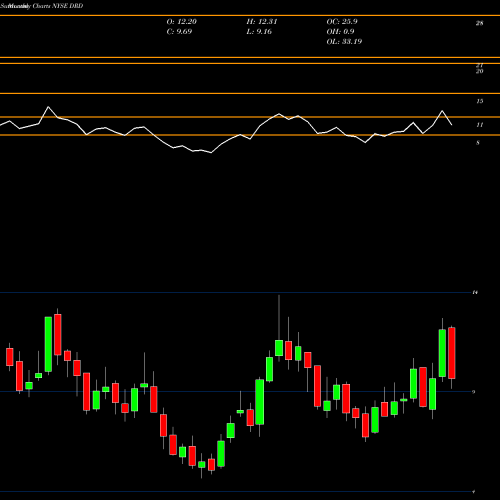500x500 pixels.
Task: Click the 'OL: 33.19' reading
Action: coord(344,42)
